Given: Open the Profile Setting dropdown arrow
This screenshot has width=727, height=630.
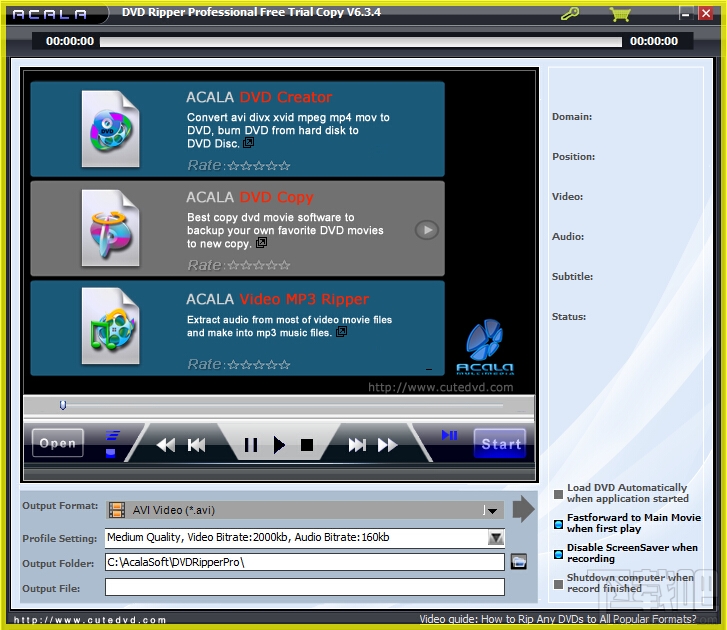Looking at the screenshot, I should (x=496, y=538).
